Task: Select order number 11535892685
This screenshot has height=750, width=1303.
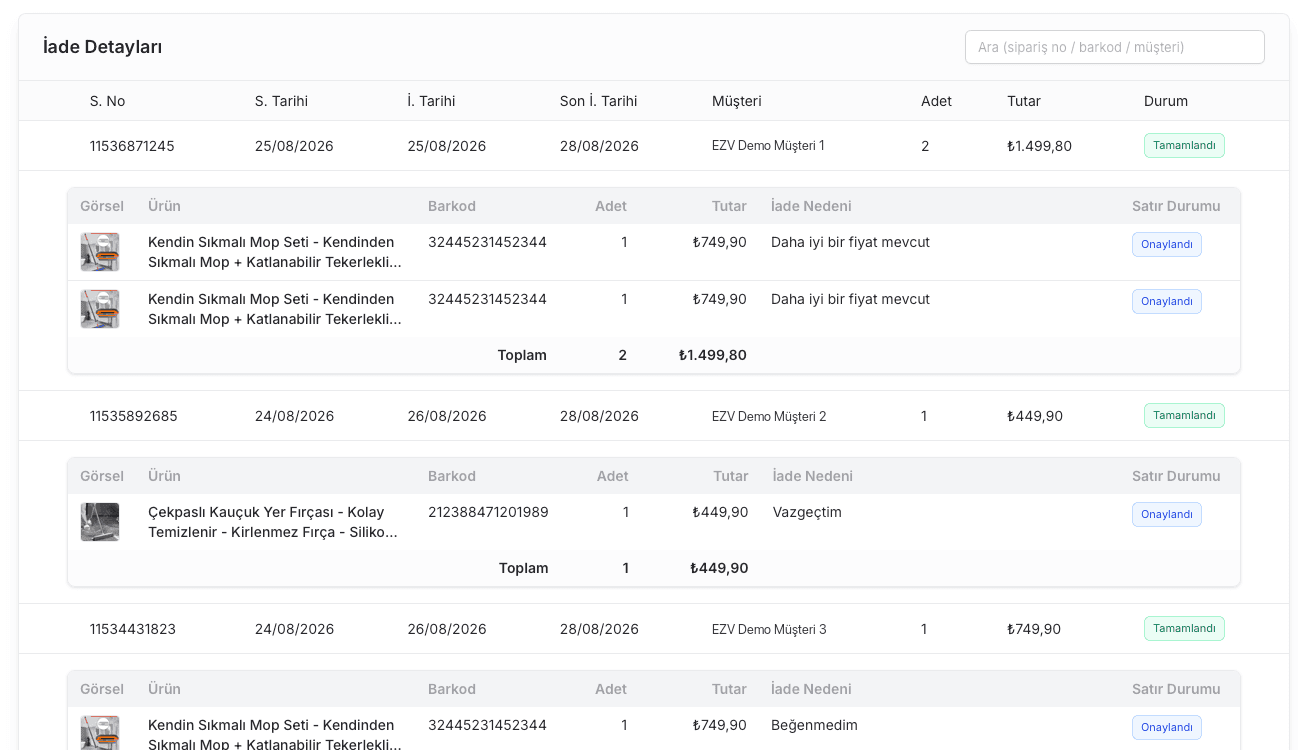Action: [134, 416]
